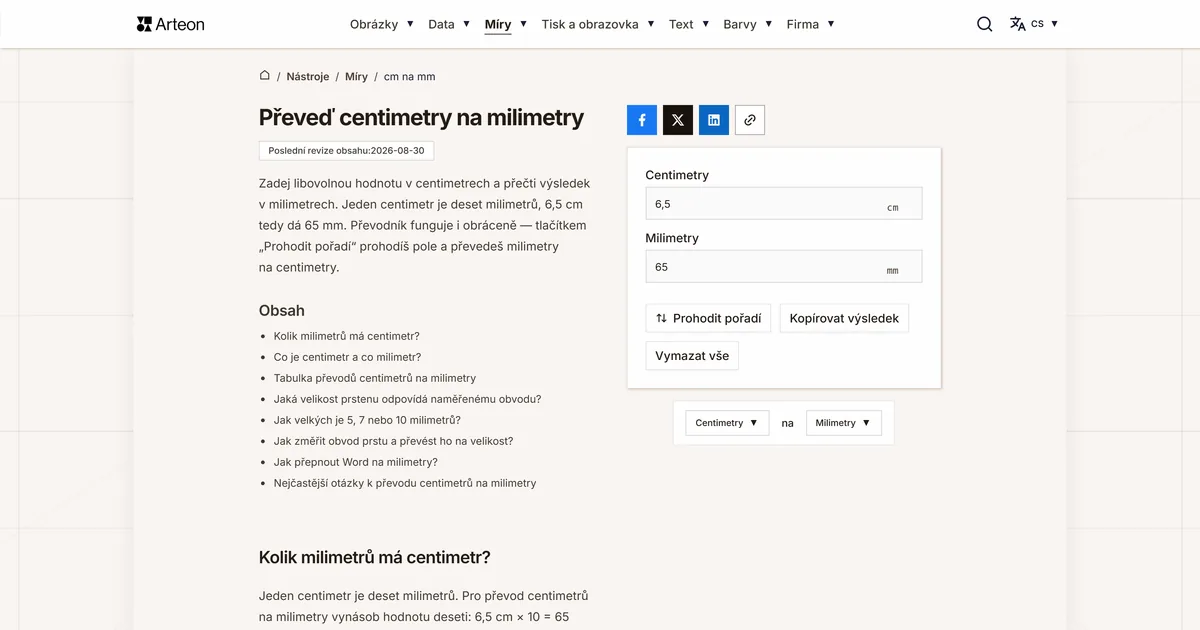Image resolution: width=1200 pixels, height=630 pixels.
Task: Open the Obrázky menu
Action: (x=382, y=24)
